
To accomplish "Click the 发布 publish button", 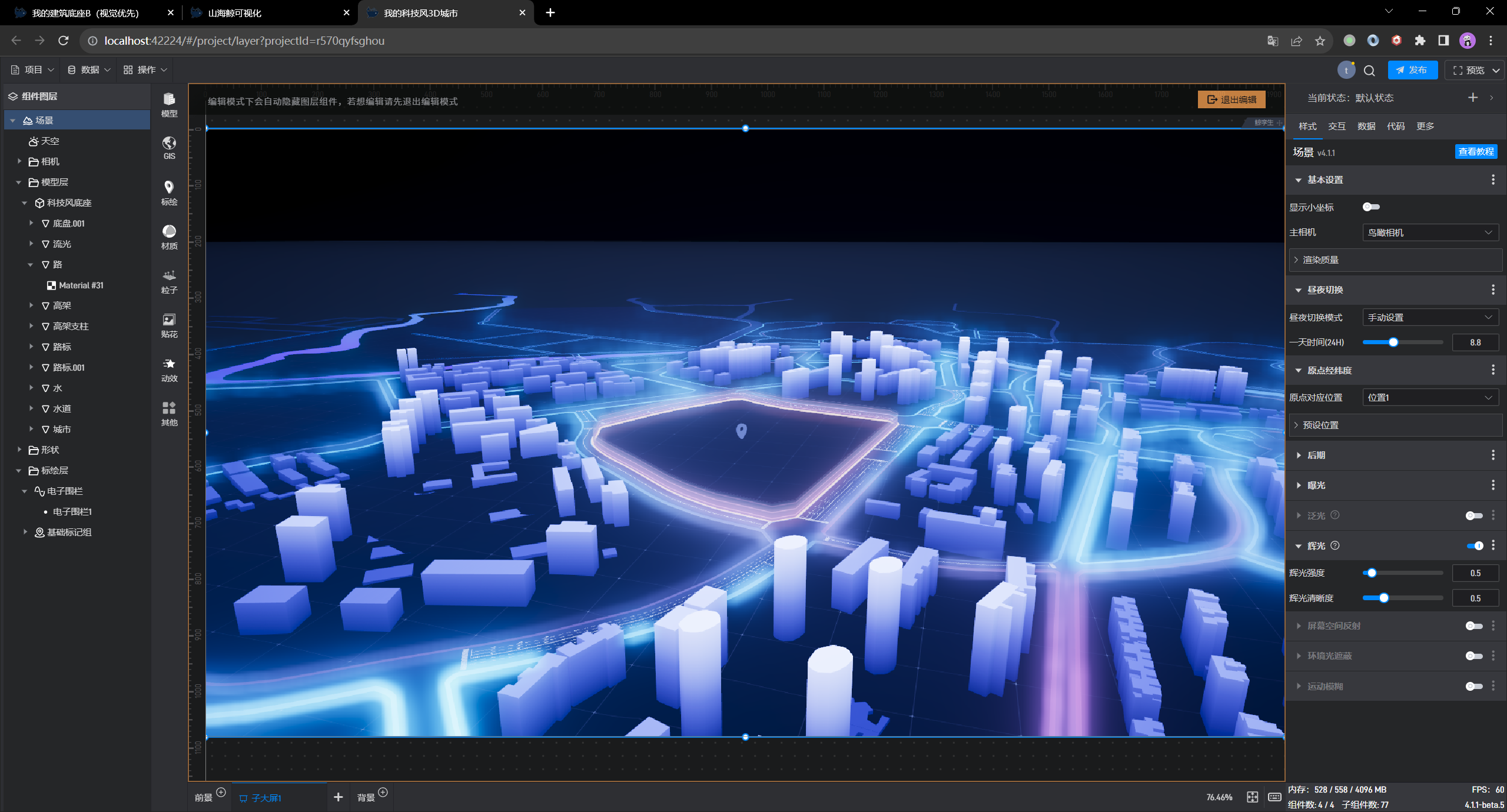I will (1412, 70).
